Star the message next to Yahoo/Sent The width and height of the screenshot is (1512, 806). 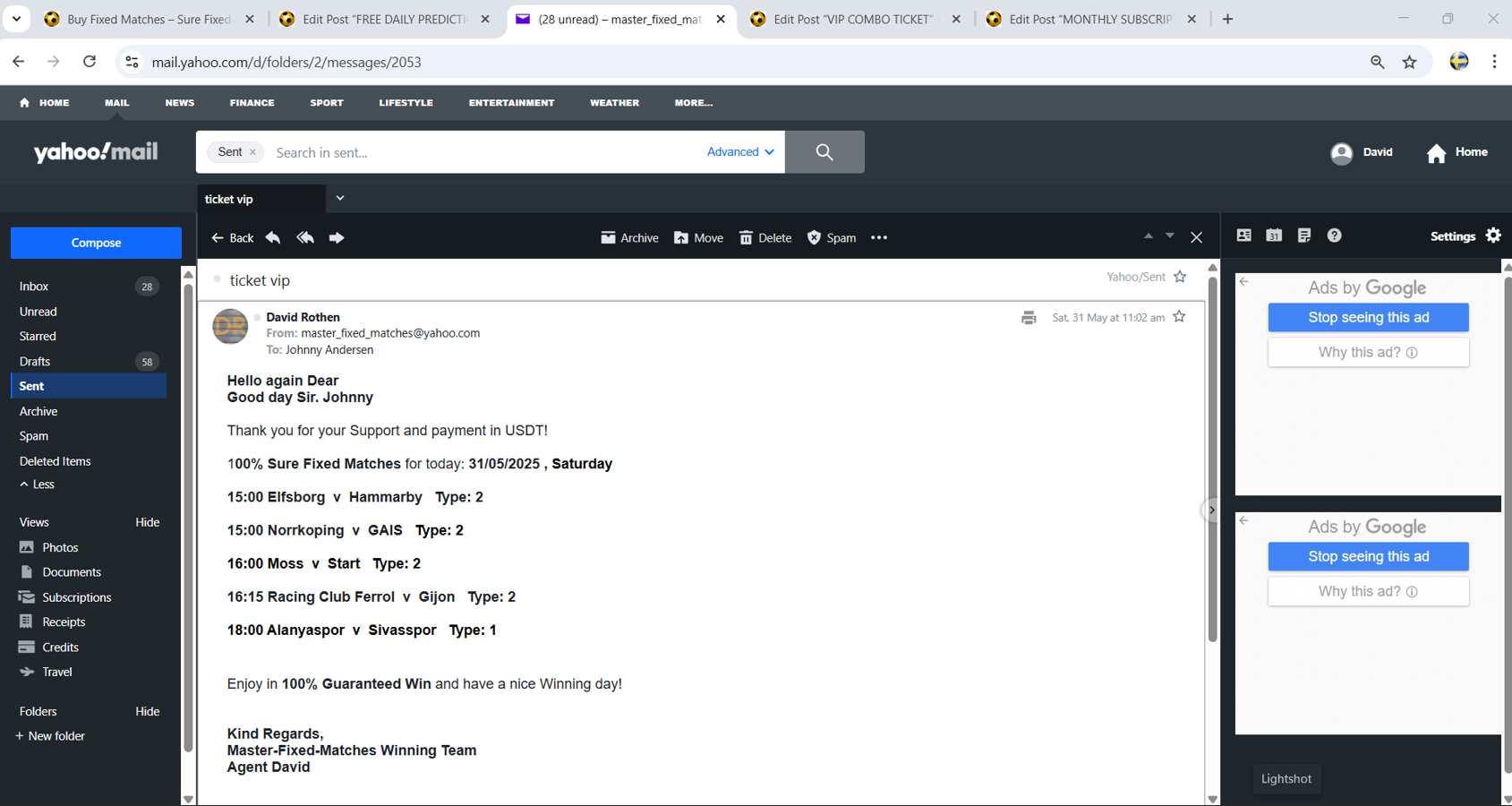(x=1180, y=277)
